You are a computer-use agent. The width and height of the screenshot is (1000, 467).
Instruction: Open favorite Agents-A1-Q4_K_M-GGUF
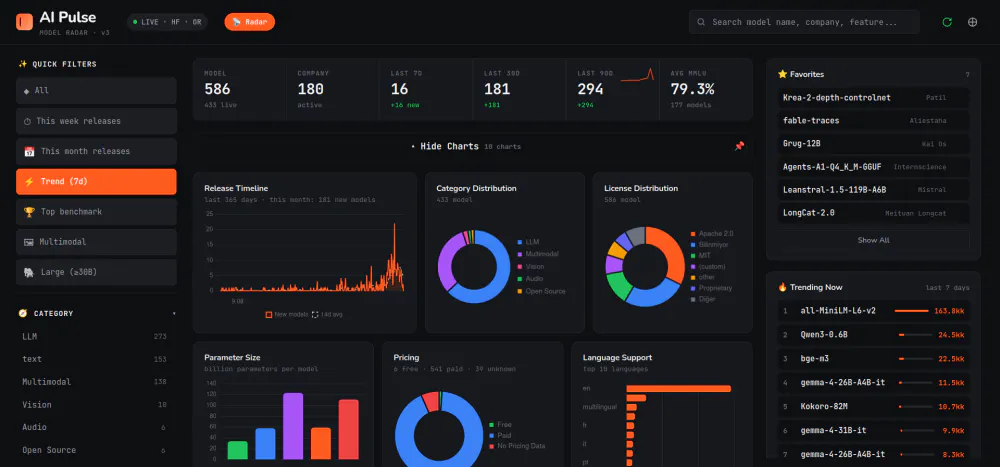click(x=873, y=167)
